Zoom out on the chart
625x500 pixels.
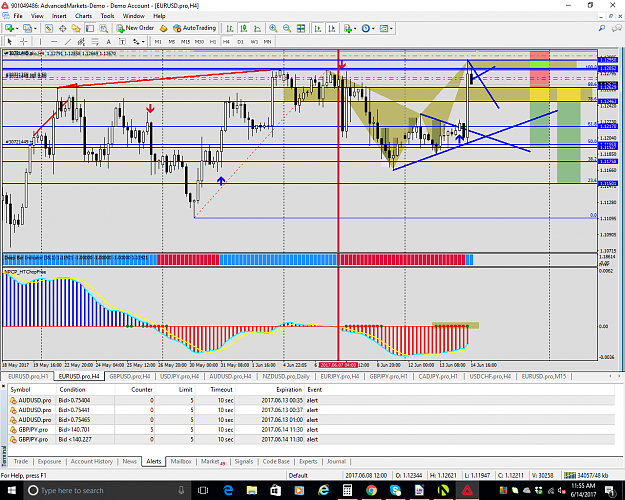(x=287, y=28)
